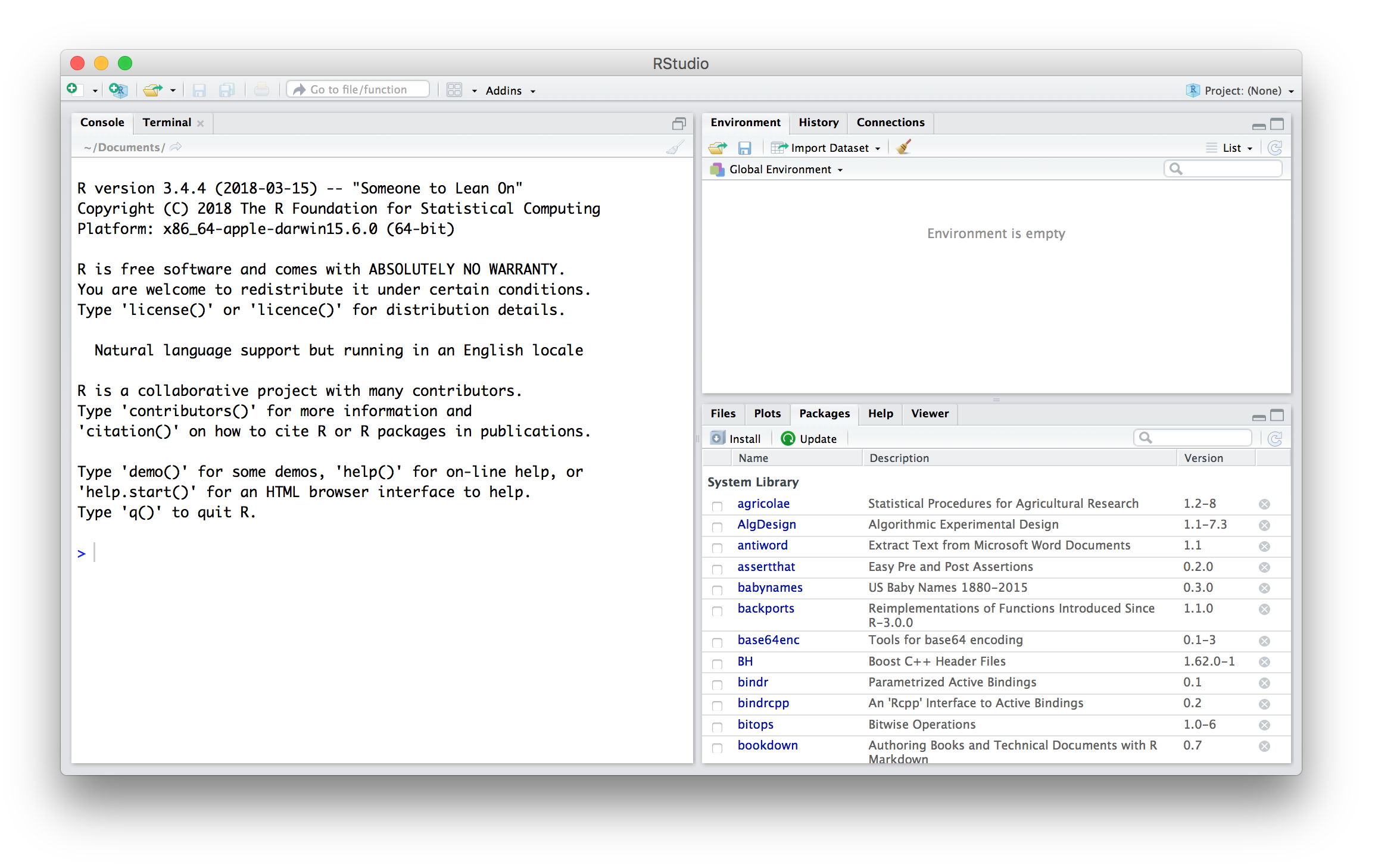The width and height of the screenshot is (1397, 868).
Task: Remove the antiword package
Action: (x=1264, y=547)
